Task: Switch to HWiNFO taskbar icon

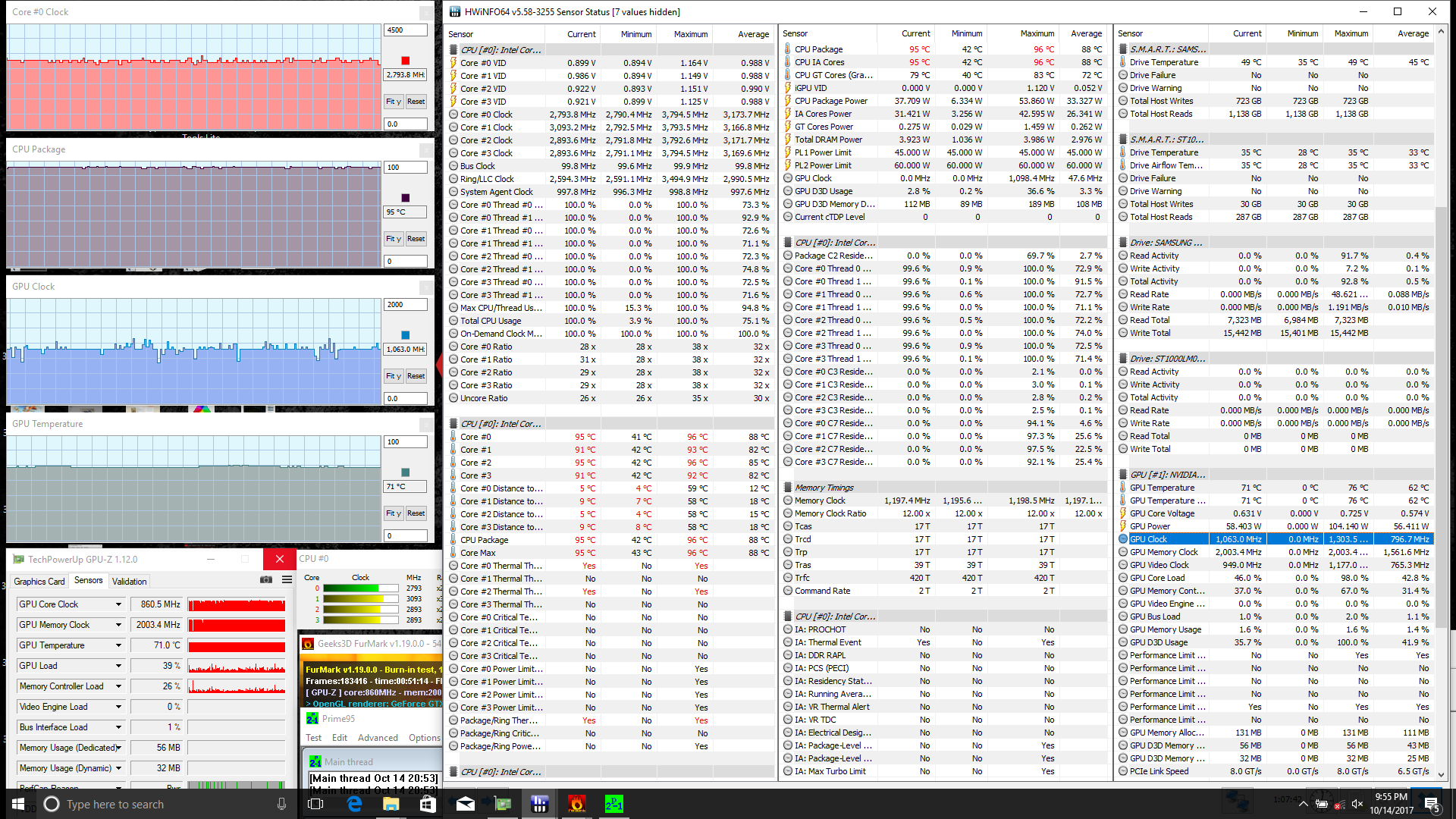Action: pos(539,804)
